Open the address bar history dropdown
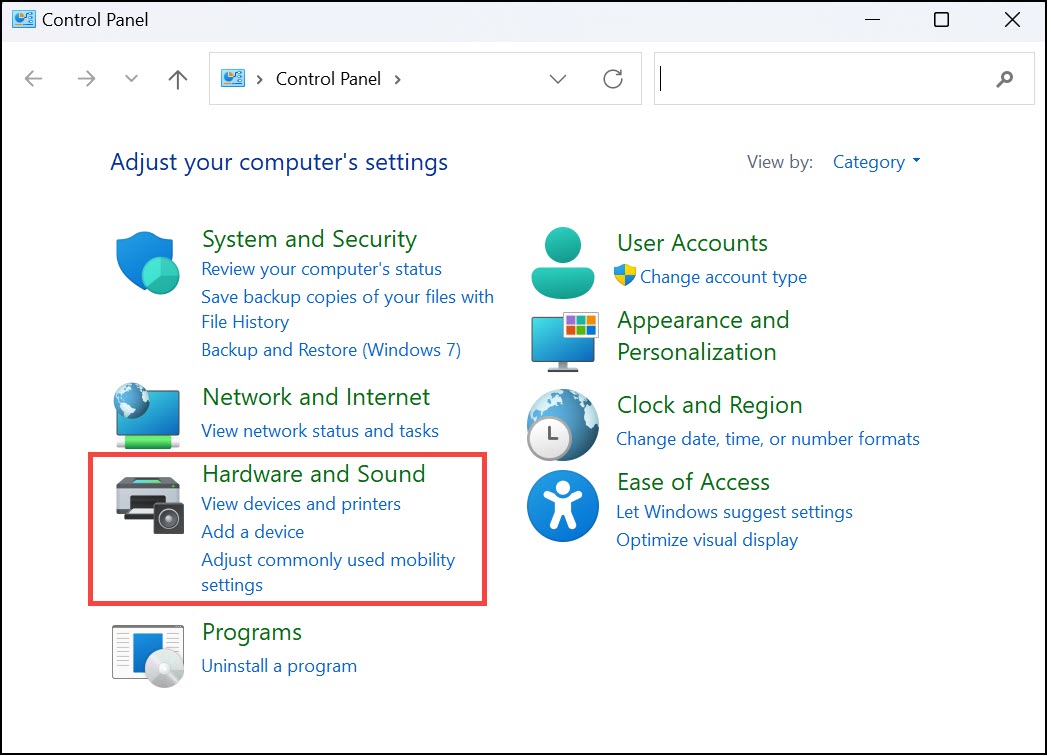The image size is (1047, 755). [x=558, y=78]
